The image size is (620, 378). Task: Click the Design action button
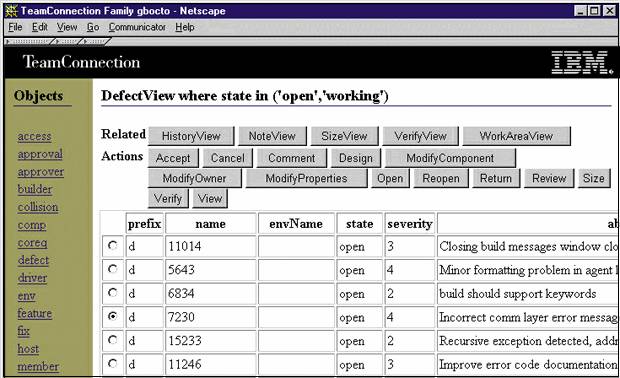click(356, 158)
